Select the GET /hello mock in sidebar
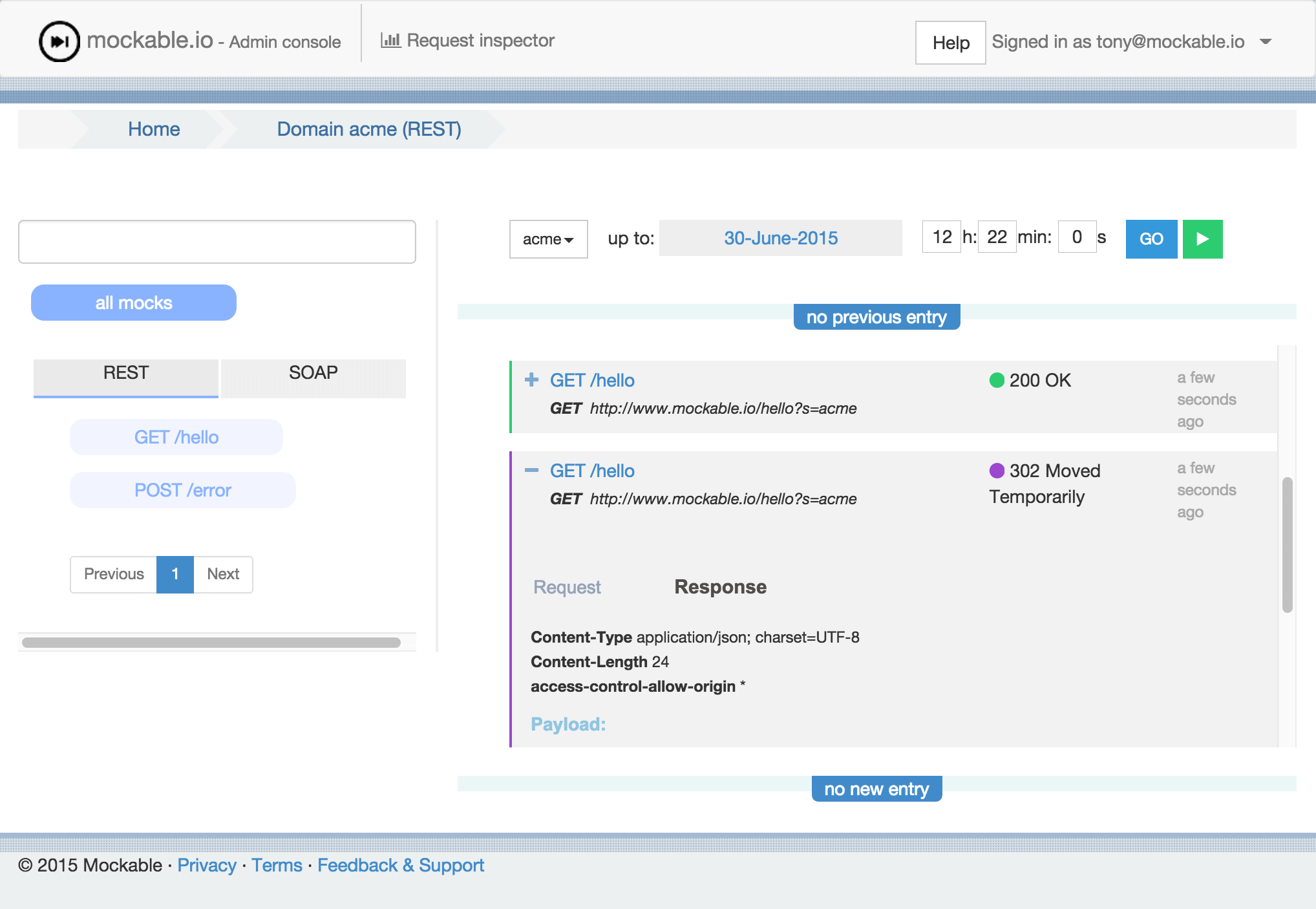The image size is (1316, 909). tap(176, 437)
